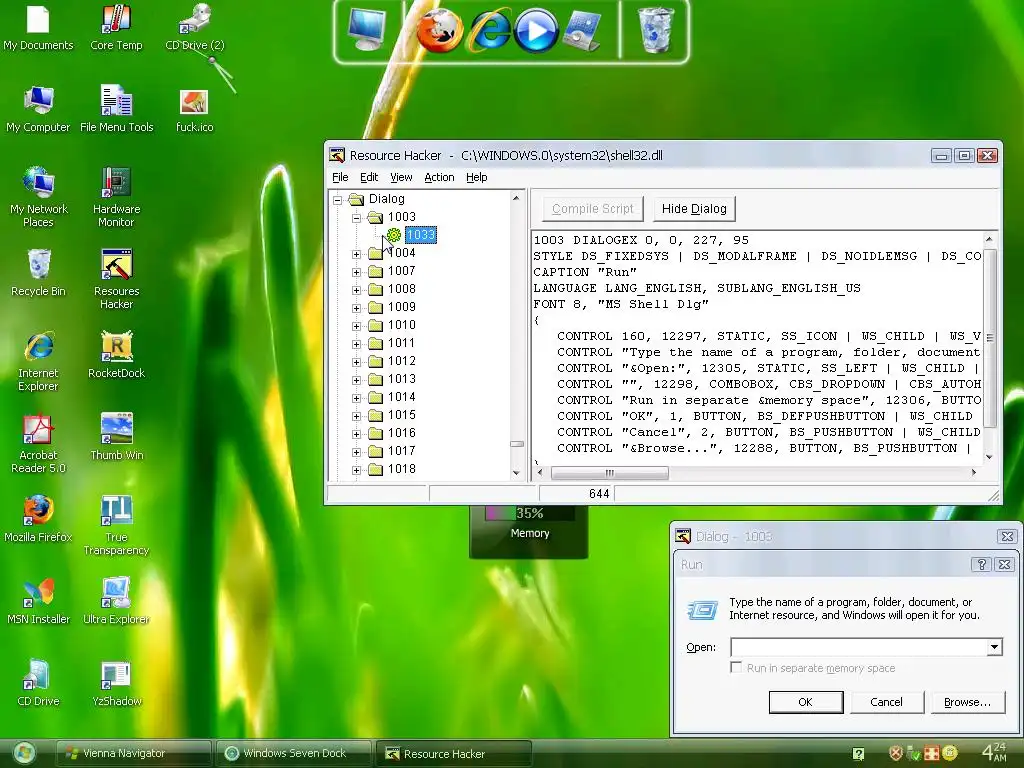This screenshot has height=768, width=1024.
Task: Click the script editor horizontal scrollbar thumb
Action: pyautogui.click(x=609, y=473)
